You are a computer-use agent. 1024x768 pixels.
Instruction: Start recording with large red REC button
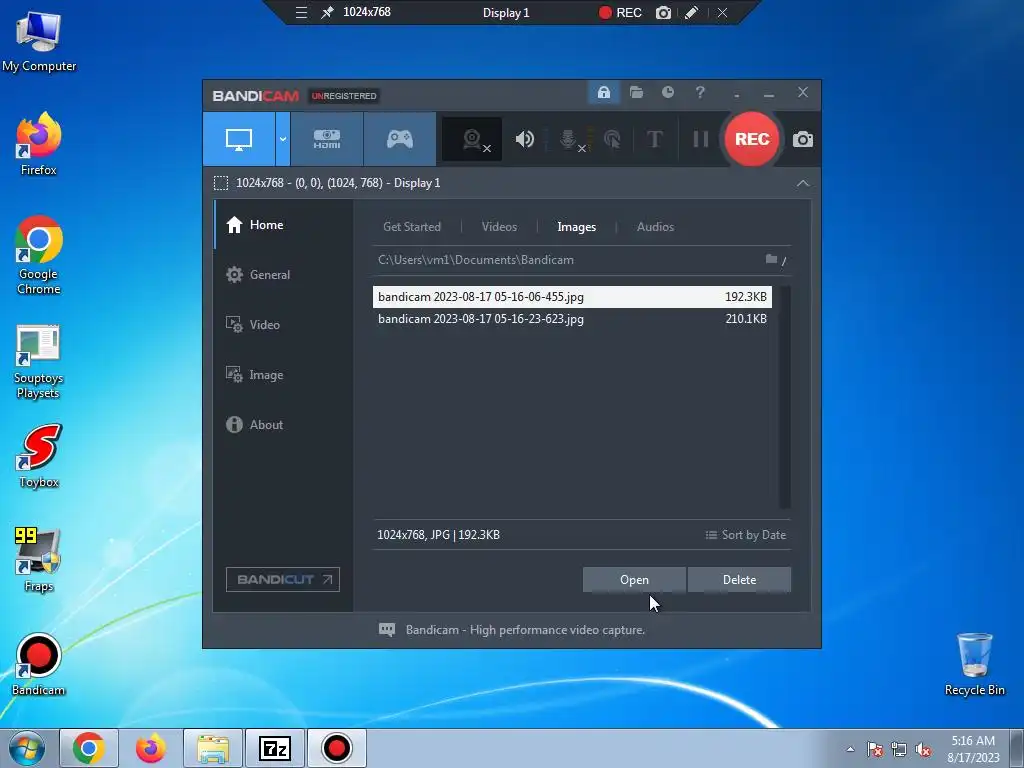[752, 139]
